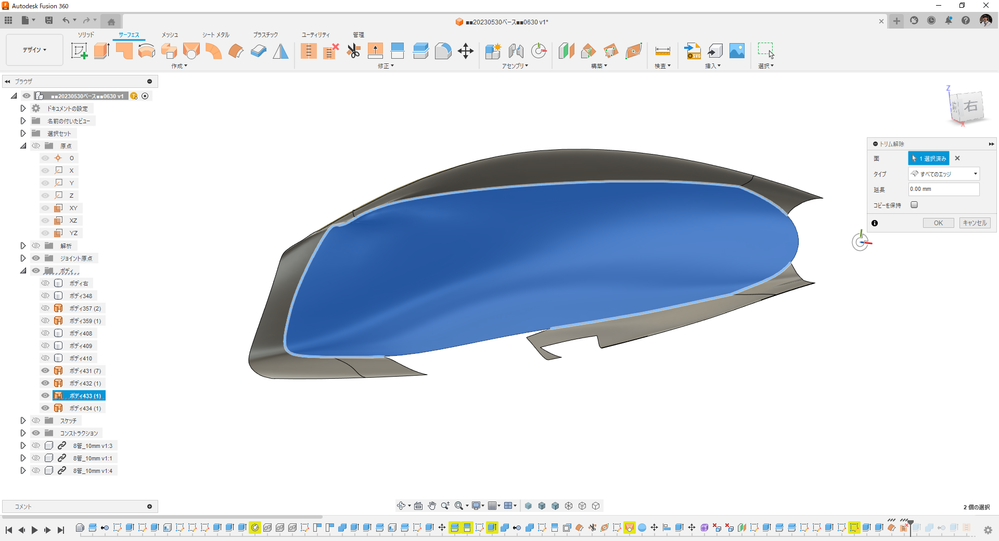The image size is (999, 541).
Task: Click the Measure ruler icon
Action: [663, 51]
